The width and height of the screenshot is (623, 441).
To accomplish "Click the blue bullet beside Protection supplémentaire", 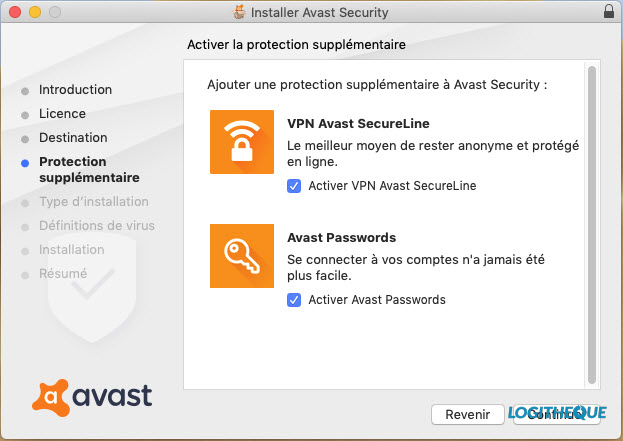I will pos(25,163).
